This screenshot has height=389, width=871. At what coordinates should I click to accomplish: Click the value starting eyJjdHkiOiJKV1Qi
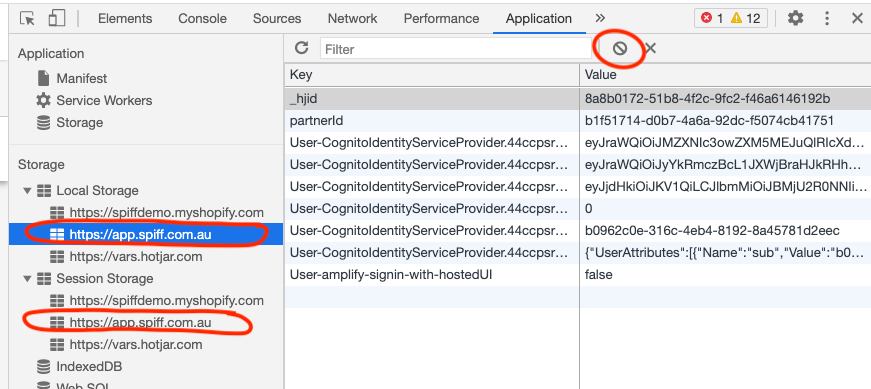(x=724, y=187)
